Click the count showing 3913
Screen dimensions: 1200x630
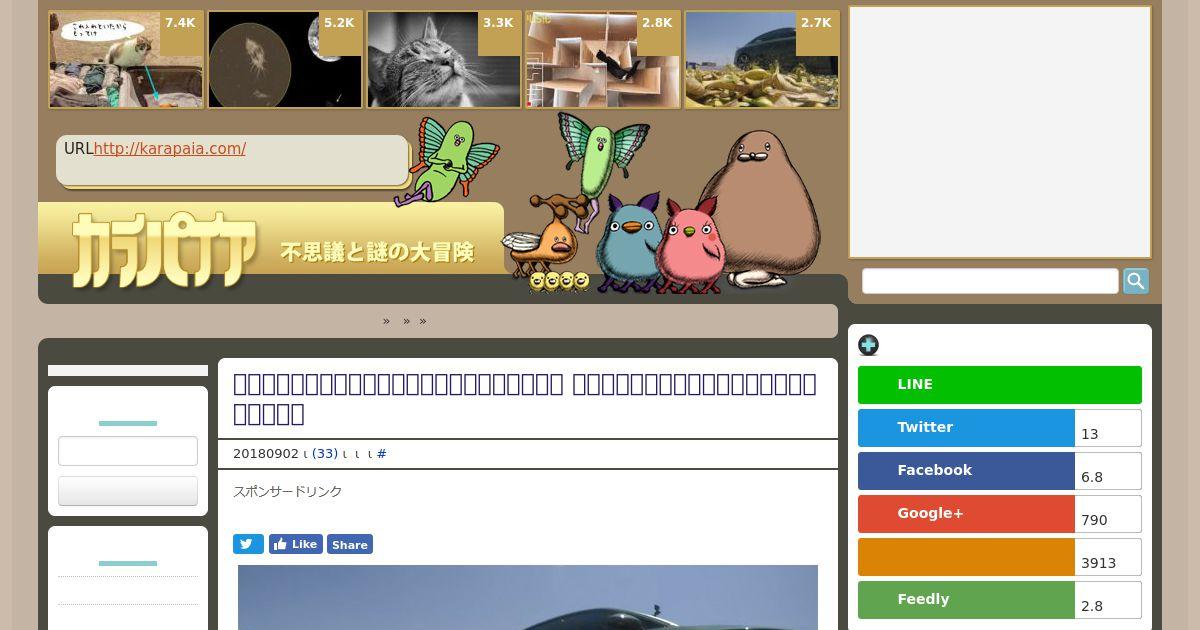point(1108,557)
